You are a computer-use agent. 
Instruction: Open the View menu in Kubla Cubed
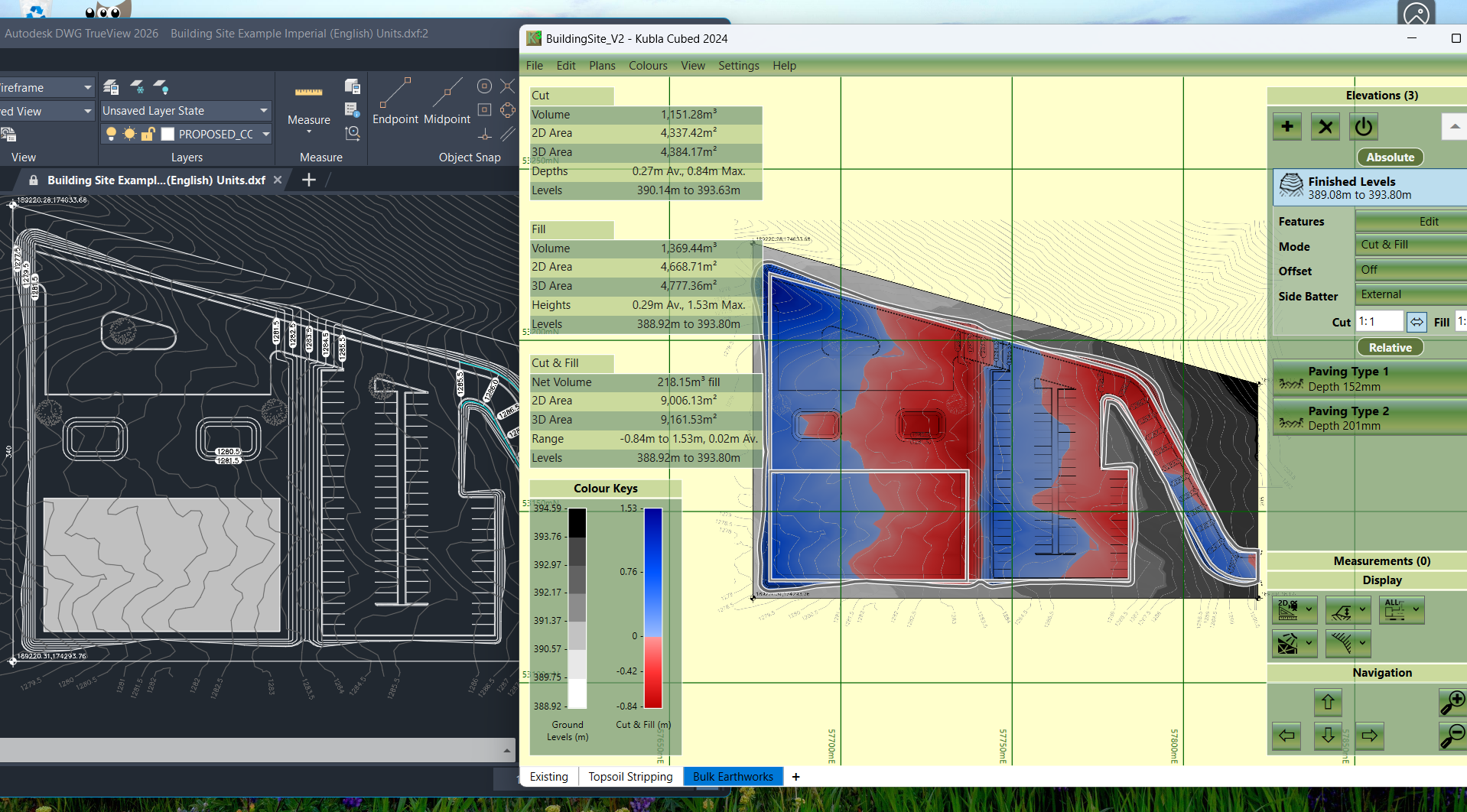point(693,66)
